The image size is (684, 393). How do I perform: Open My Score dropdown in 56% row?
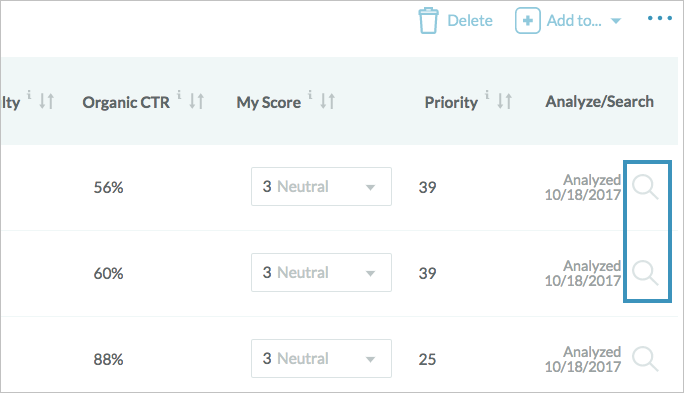[x=321, y=187]
